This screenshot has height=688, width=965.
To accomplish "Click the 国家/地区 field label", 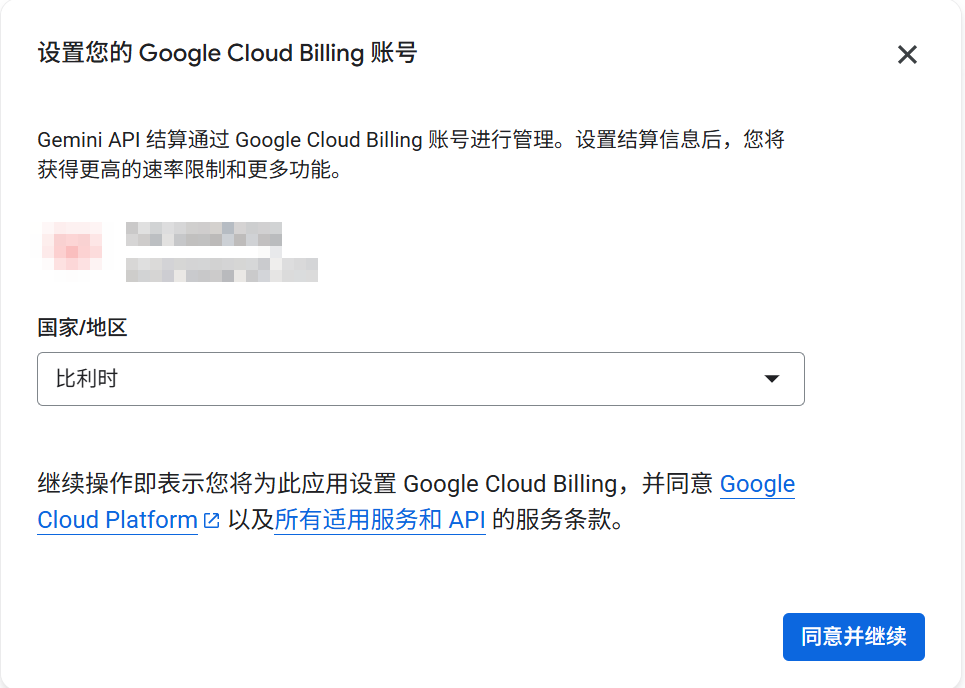I will click(x=82, y=327).
